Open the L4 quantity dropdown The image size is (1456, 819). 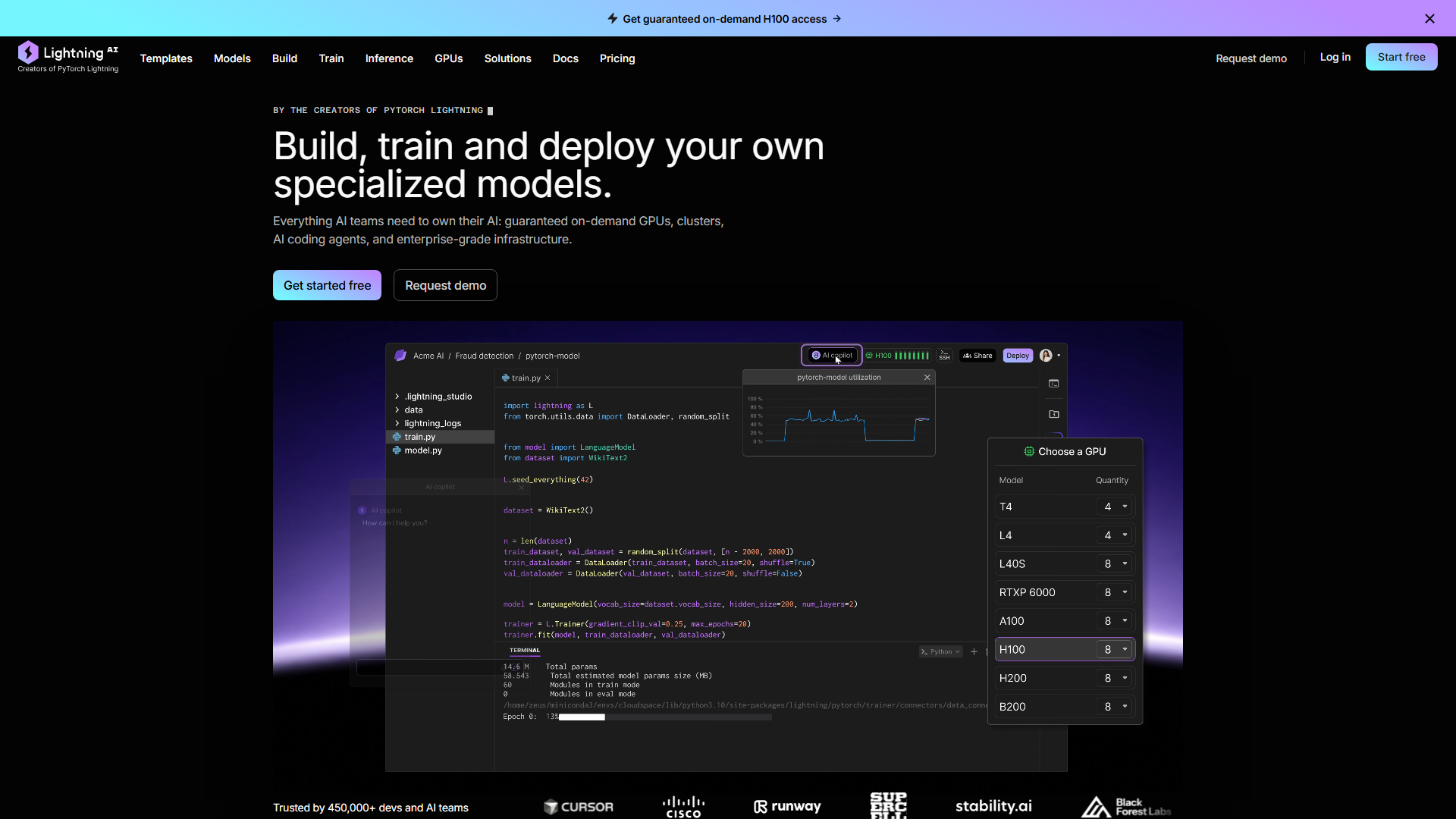pyautogui.click(x=1115, y=535)
